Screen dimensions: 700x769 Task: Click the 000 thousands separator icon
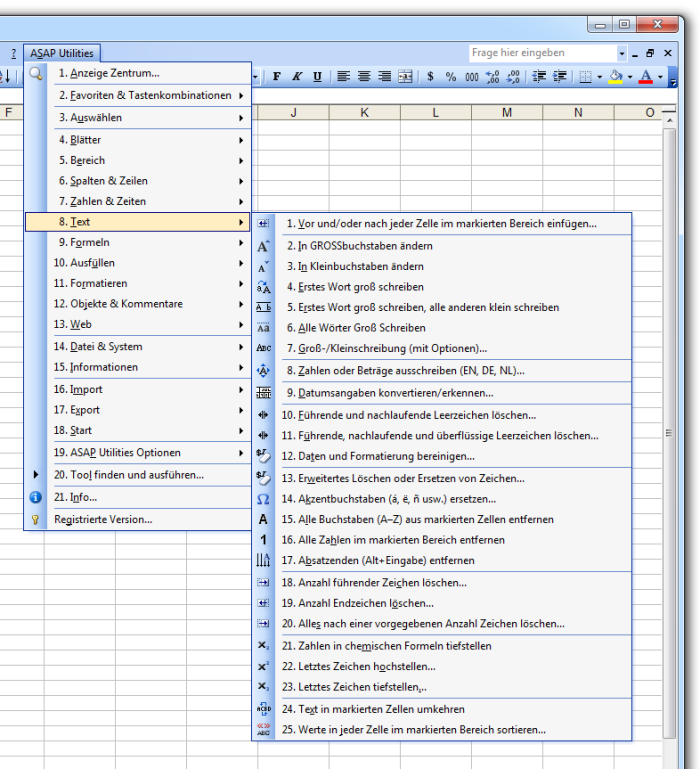472,76
